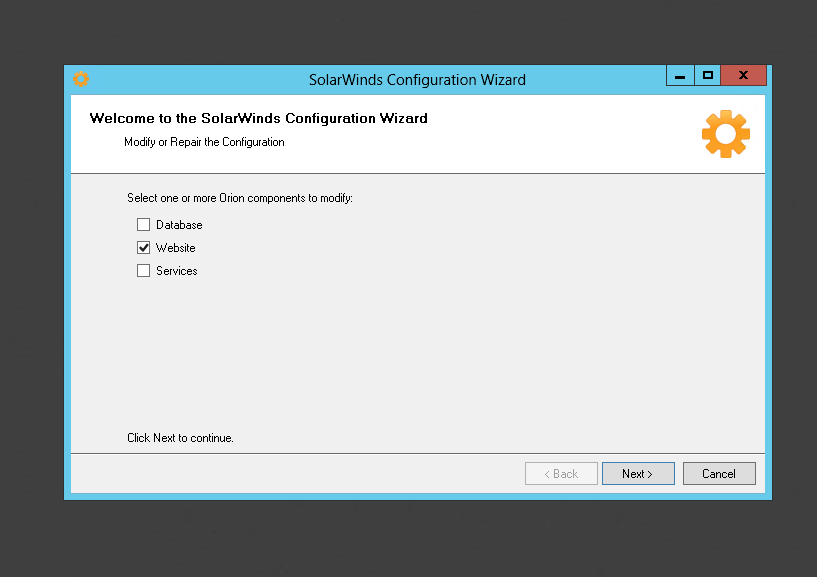Close the wizard with the X button
Screen dimensions: 817x577
click(744, 76)
